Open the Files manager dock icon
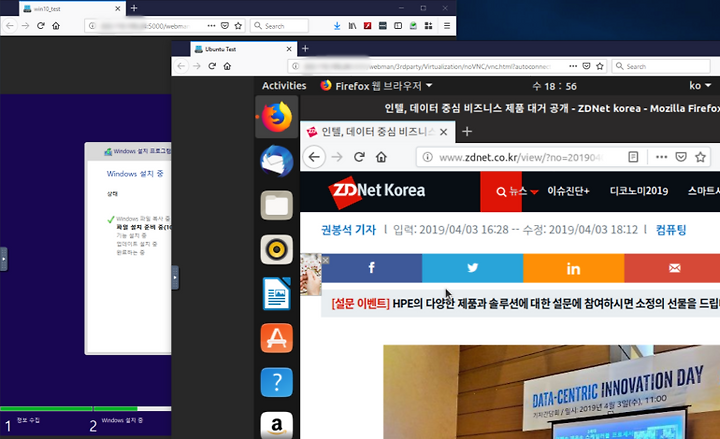The image size is (720, 439). pos(277,205)
